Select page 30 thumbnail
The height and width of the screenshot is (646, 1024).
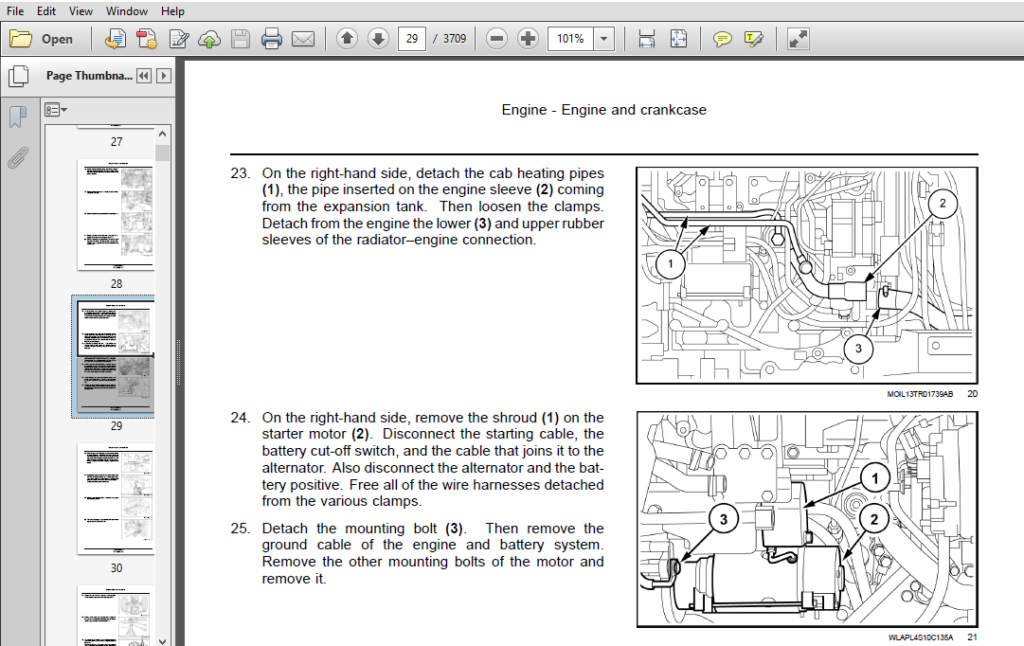[x=116, y=499]
